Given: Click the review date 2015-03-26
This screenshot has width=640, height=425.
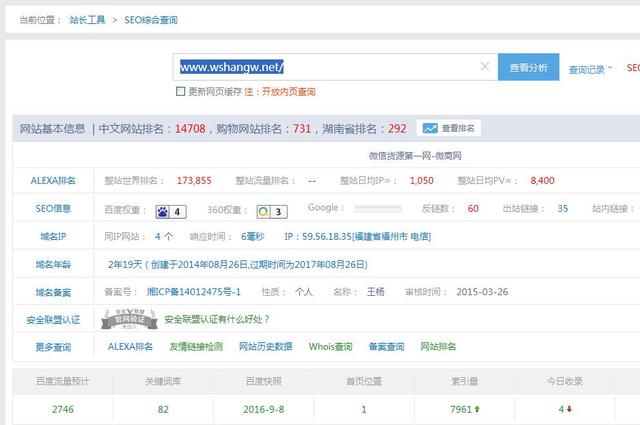Looking at the screenshot, I should (x=482, y=292).
